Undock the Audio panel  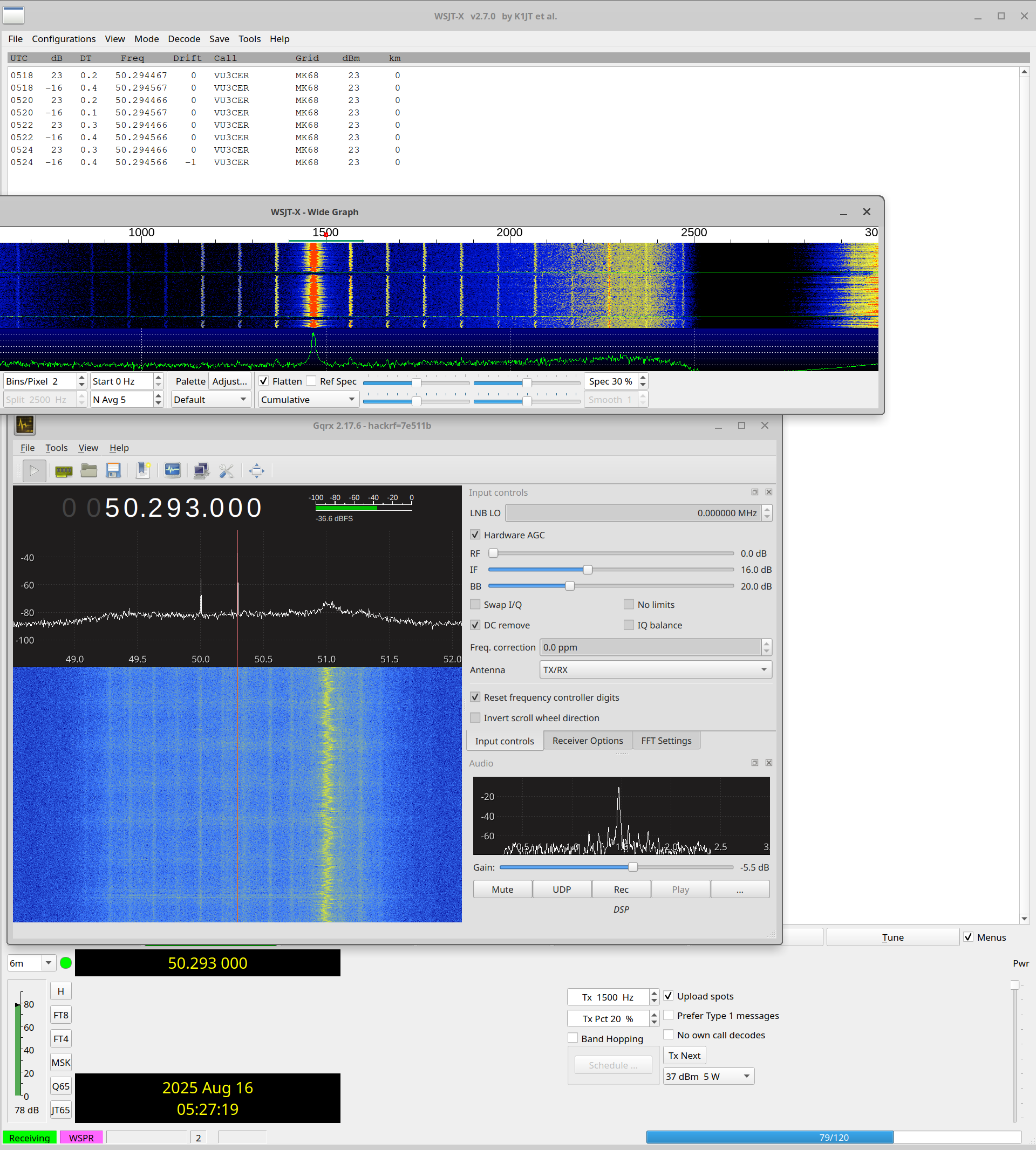[x=755, y=763]
